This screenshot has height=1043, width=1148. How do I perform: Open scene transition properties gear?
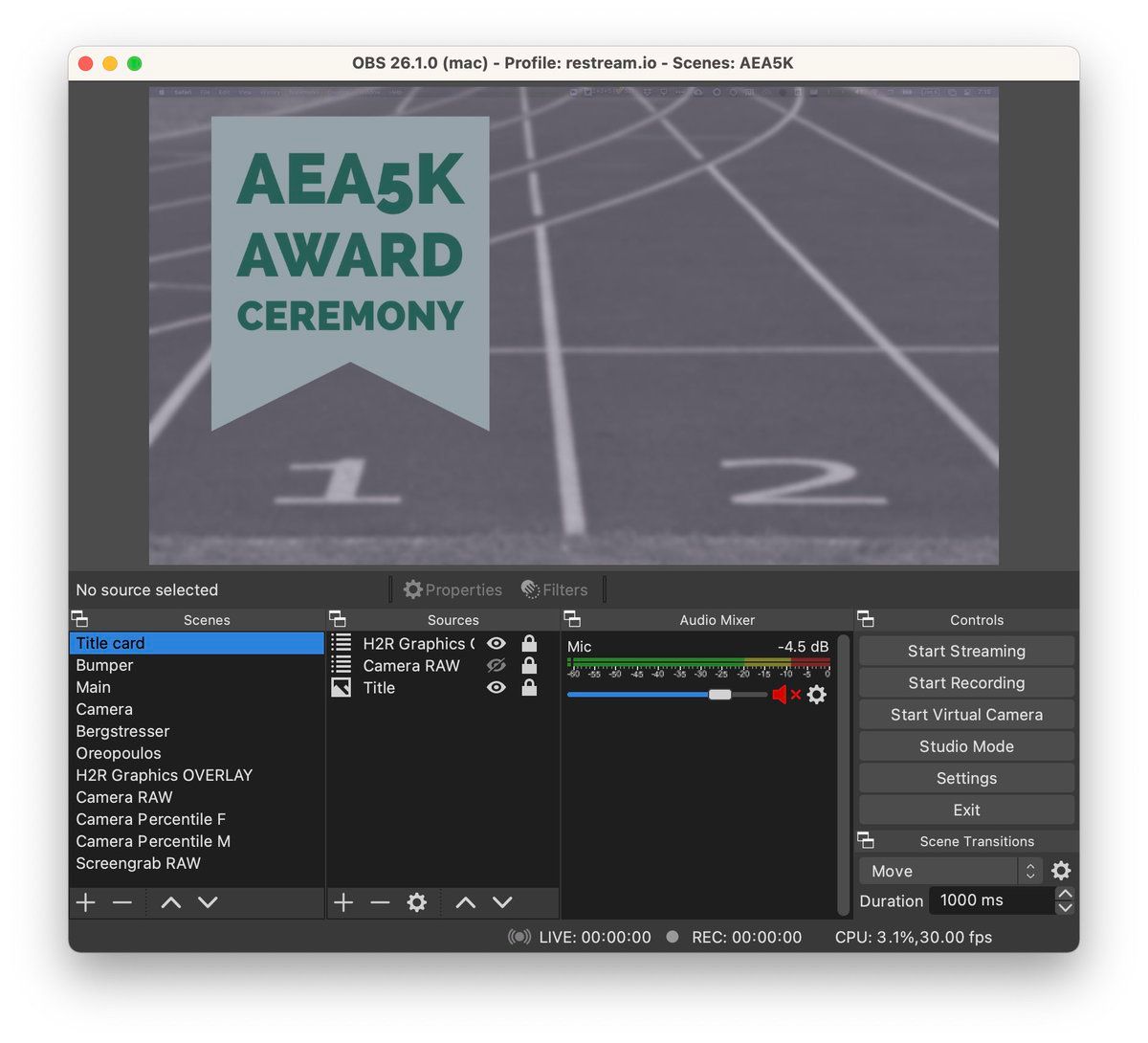click(x=1061, y=871)
